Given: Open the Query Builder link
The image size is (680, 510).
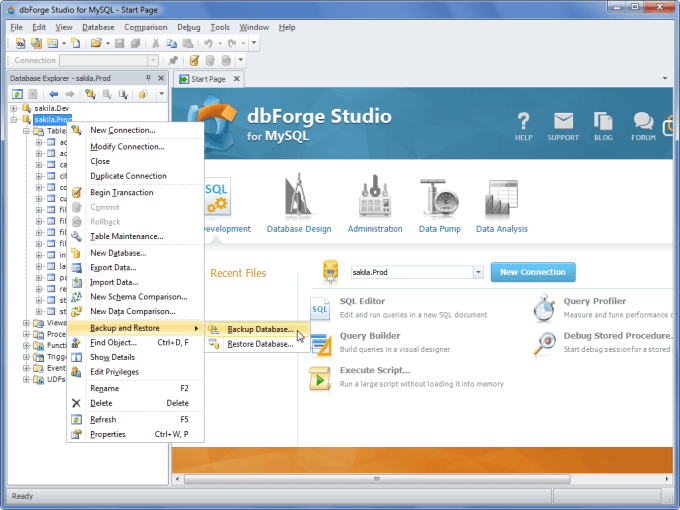Looking at the screenshot, I should click(x=370, y=336).
